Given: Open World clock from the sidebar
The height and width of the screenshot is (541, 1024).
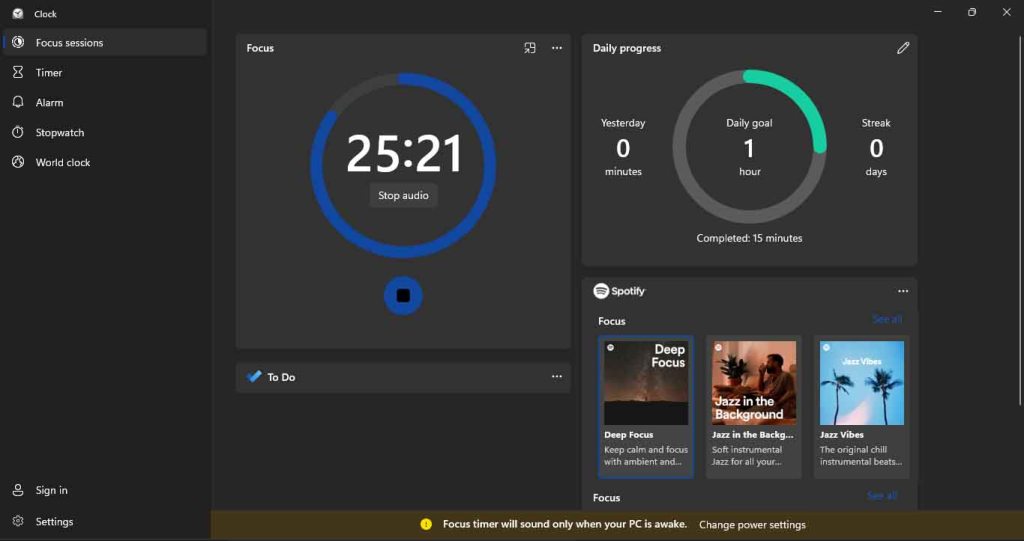Looking at the screenshot, I should point(104,162).
